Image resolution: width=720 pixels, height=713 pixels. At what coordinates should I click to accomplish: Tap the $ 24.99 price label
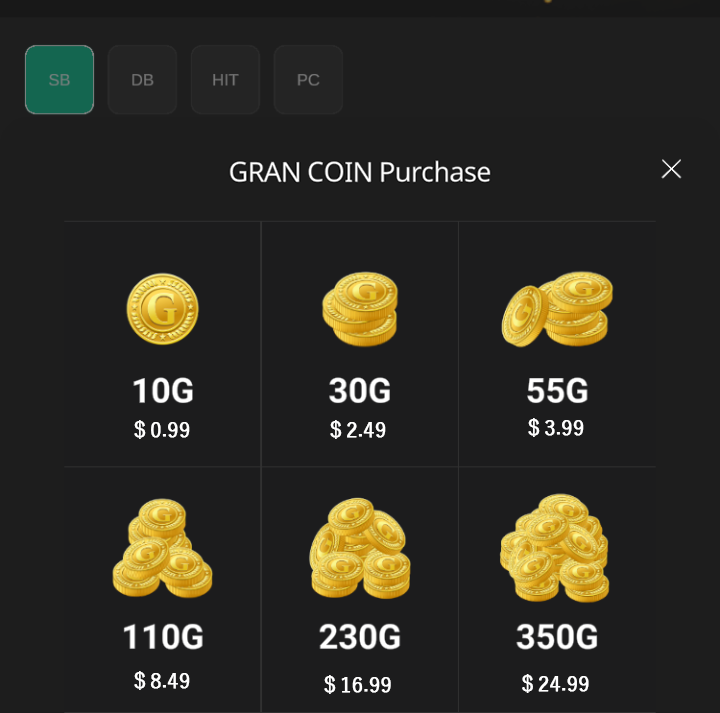coord(555,684)
